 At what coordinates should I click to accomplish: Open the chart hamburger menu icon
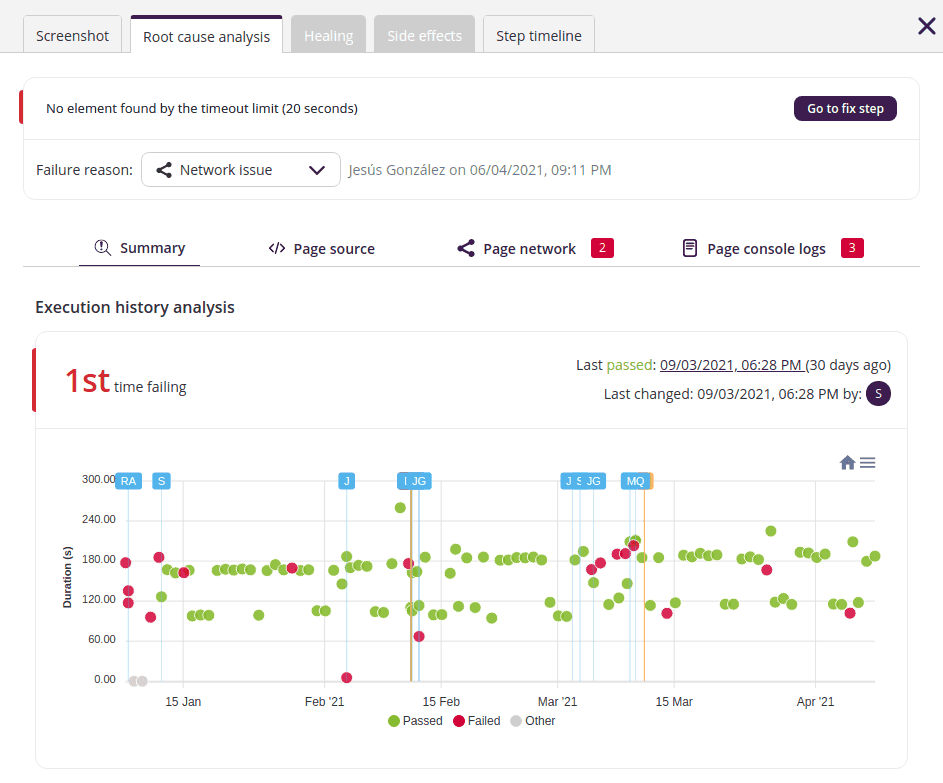pos(868,462)
